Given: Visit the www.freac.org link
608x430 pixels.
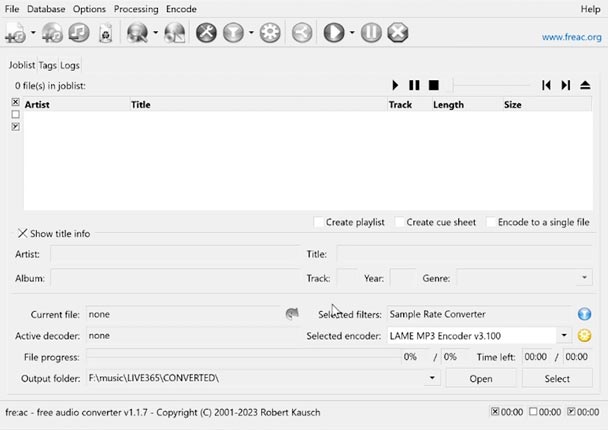Looking at the screenshot, I should pos(571,37).
